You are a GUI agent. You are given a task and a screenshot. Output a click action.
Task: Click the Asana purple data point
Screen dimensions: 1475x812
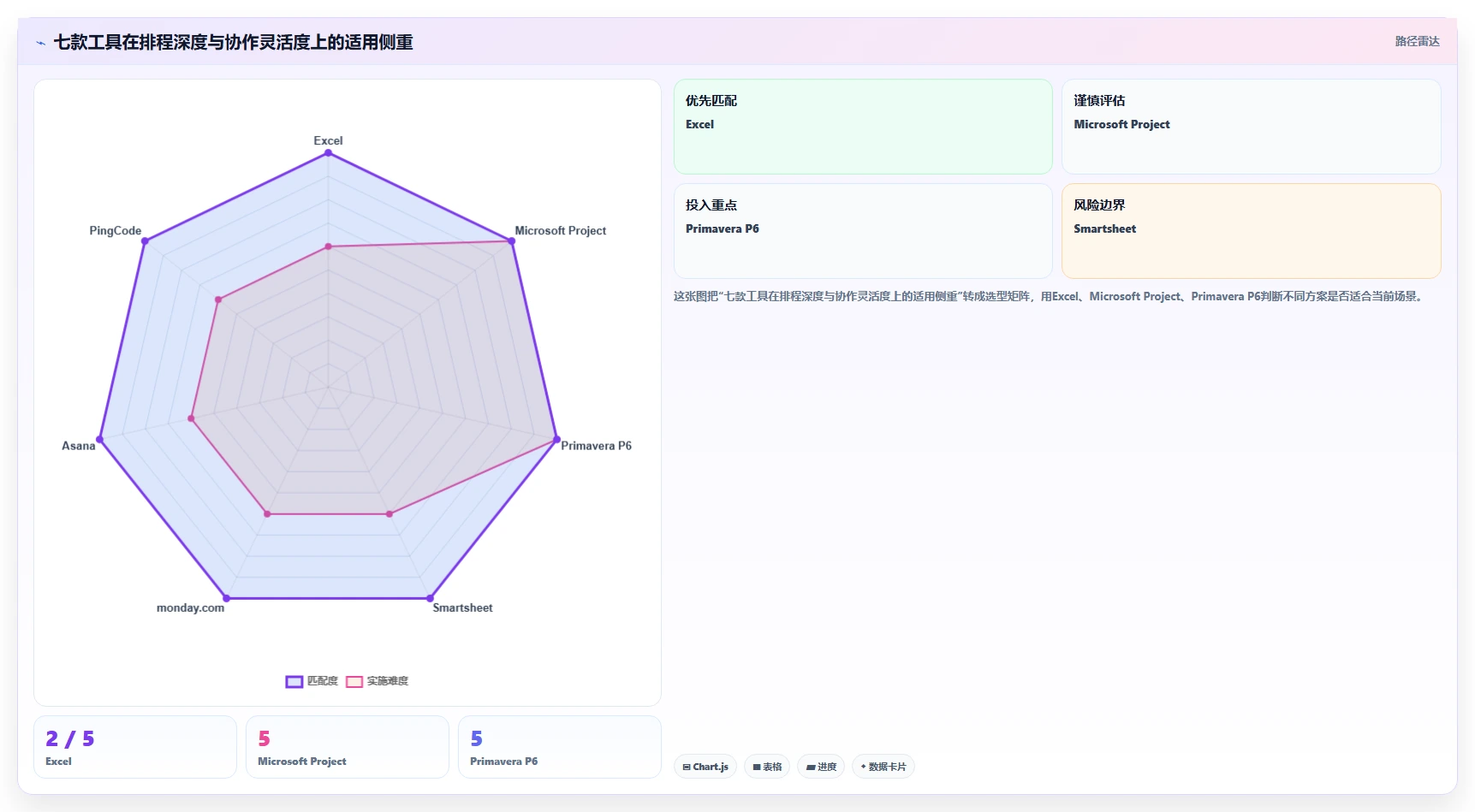tap(99, 440)
